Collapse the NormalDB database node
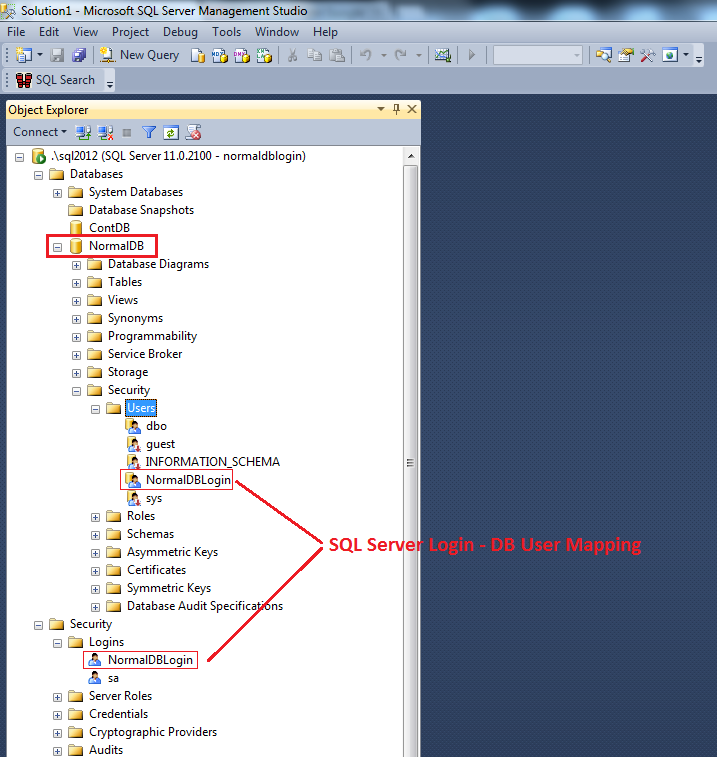 pos(57,247)
